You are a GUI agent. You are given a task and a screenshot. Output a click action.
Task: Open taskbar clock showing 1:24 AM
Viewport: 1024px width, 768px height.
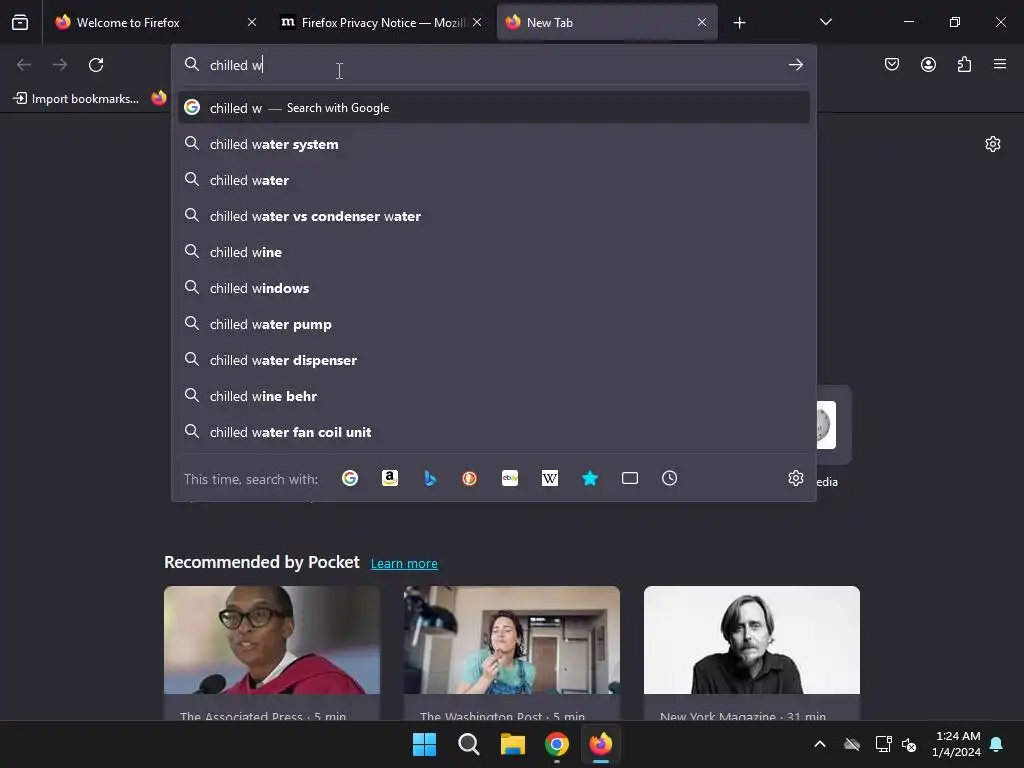[956, 744]
